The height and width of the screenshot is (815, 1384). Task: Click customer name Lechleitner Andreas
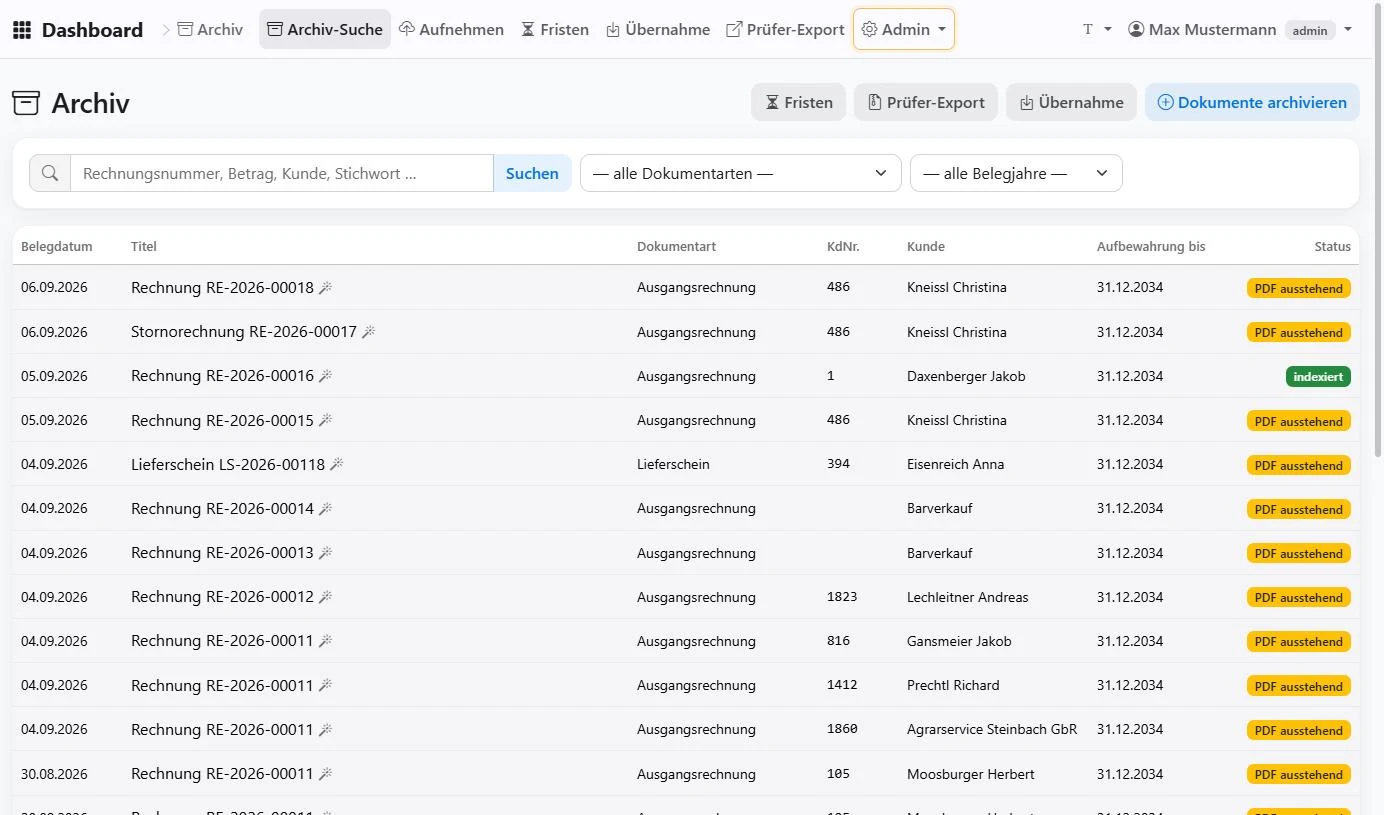(967, 597)
